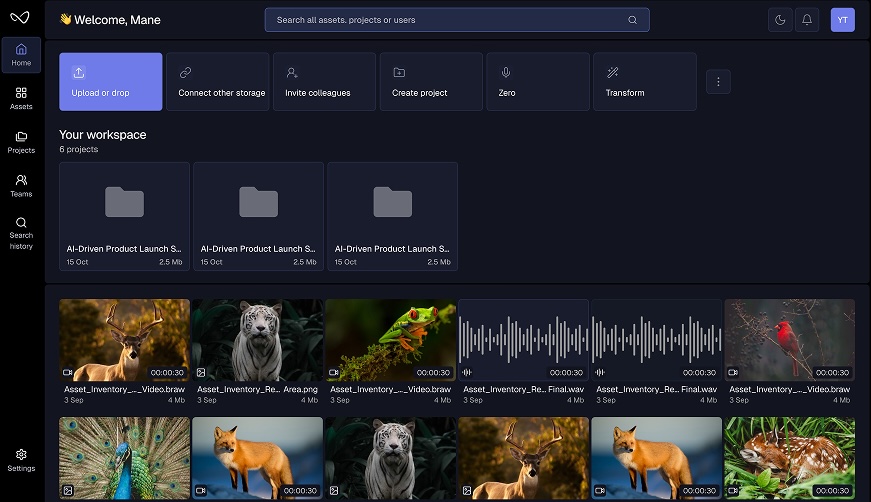Click image type icon on tiger thumbnail
Screen dimensions: 871x502
pyautogui.click(x=201, y=373)
